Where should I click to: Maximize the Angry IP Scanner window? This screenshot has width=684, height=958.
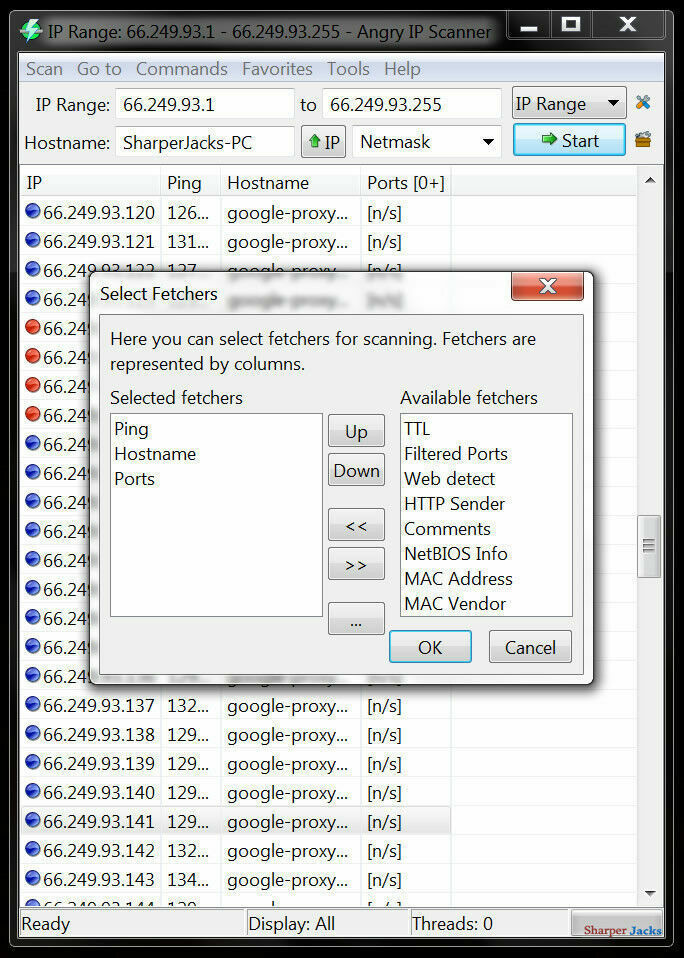coord(571,26)
